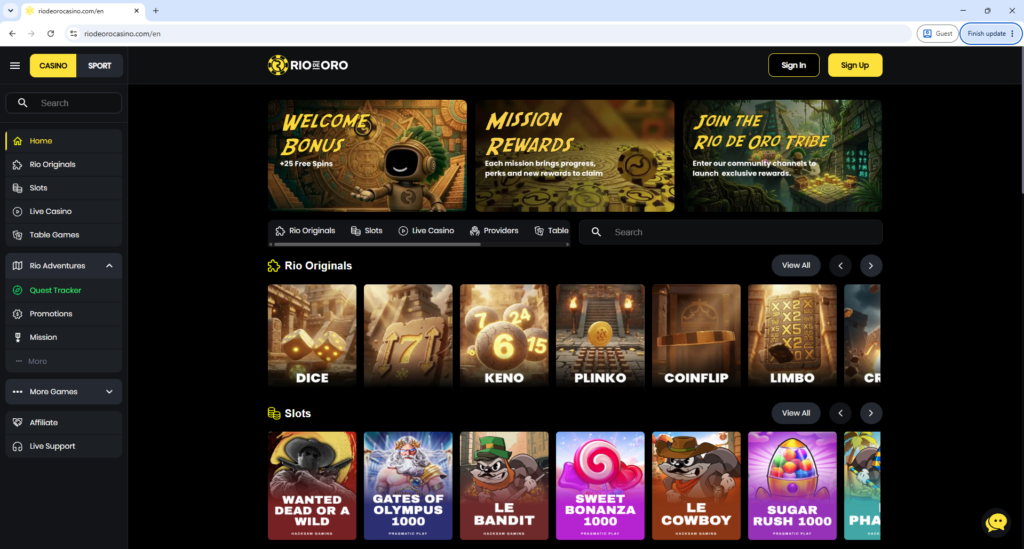Select the Rio Originals category tab
Image resolution: width=1024 pixels, height=549 pixels.
pos(305,231)
